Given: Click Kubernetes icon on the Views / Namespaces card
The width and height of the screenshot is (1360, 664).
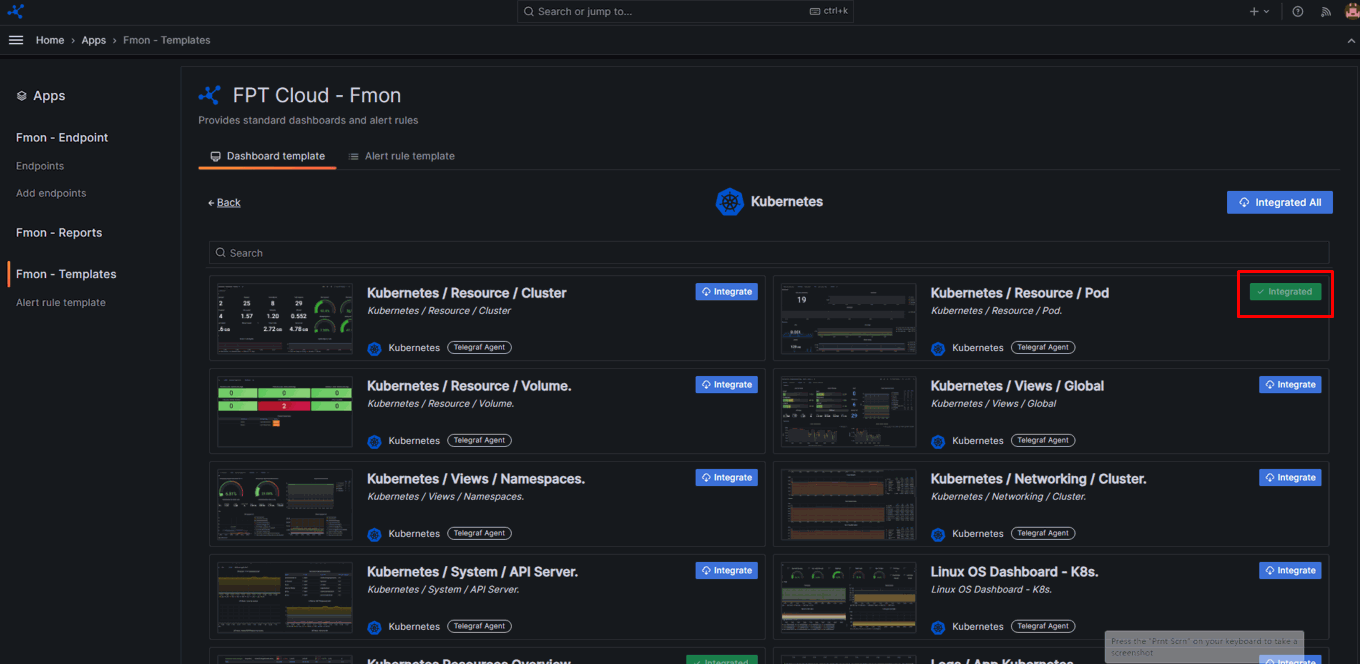Looking at the screenshot, I should click(x=374, y=534).
